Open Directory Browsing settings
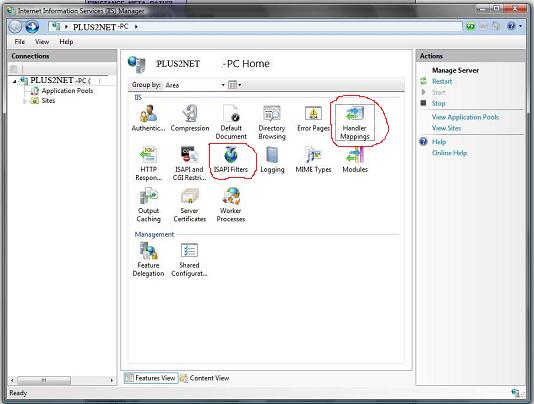Viewport: 534px width, 404px height. (272, 122)
